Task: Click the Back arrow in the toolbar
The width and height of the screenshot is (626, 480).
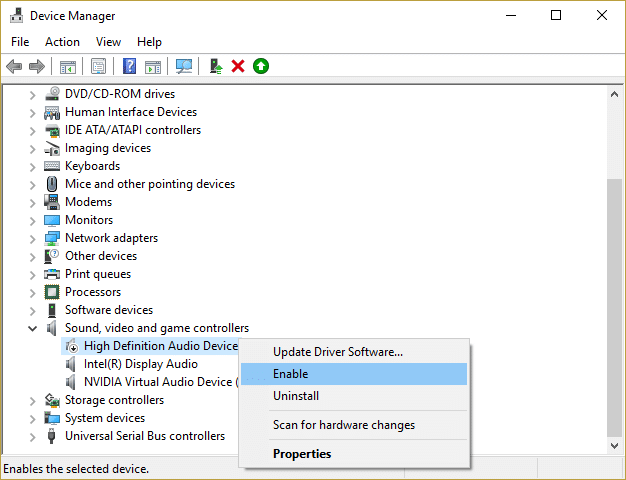Action: point(14,66)
